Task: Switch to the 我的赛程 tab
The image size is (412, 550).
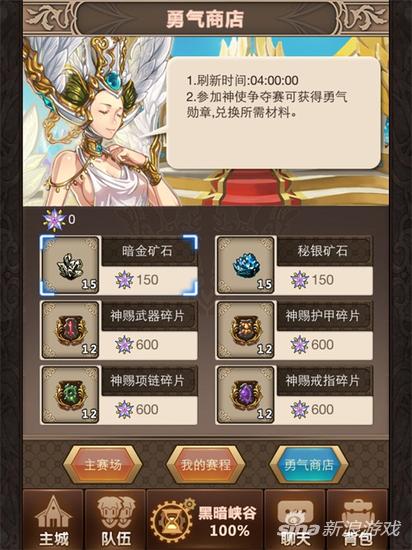Action: point(205,465)
